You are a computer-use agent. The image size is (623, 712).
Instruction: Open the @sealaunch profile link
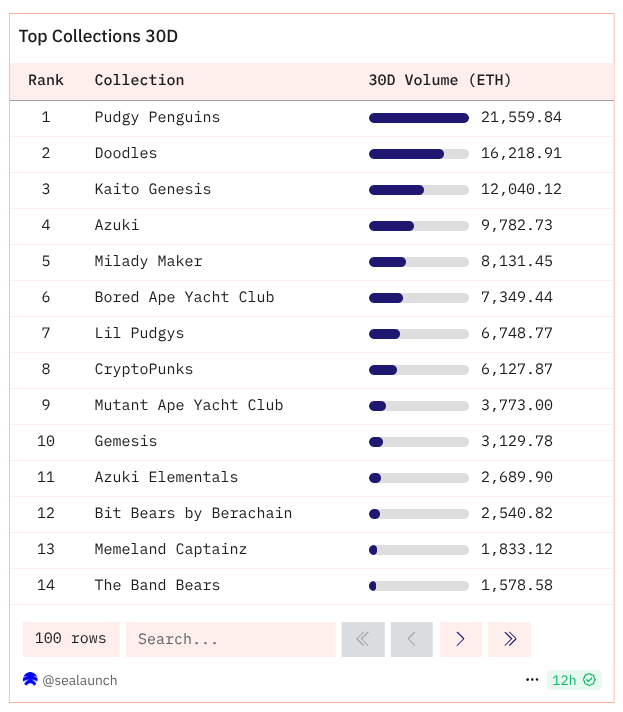point(79,680)
